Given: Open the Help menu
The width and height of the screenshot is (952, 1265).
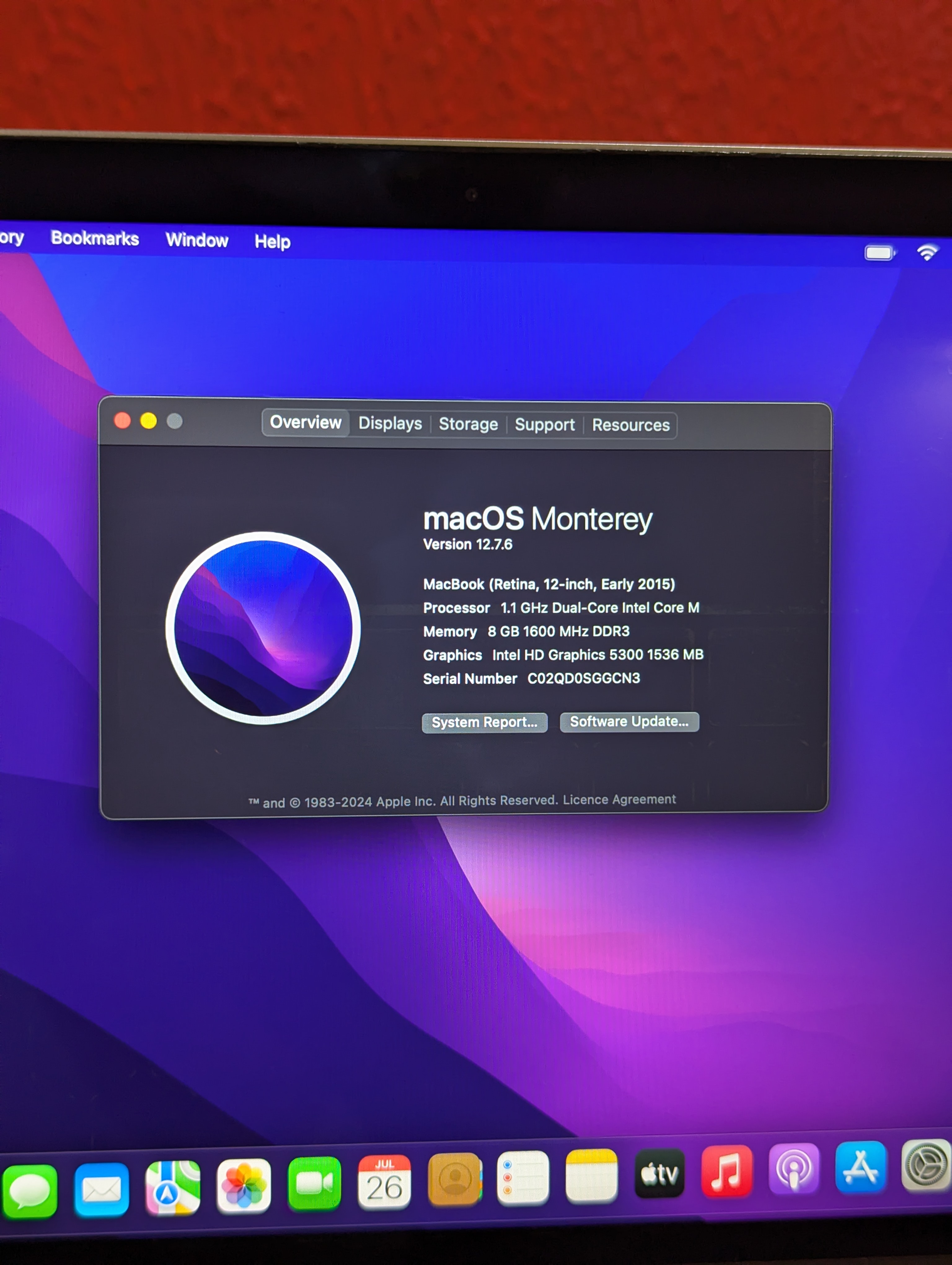Looking at the screenshot, I should [273, 242].
